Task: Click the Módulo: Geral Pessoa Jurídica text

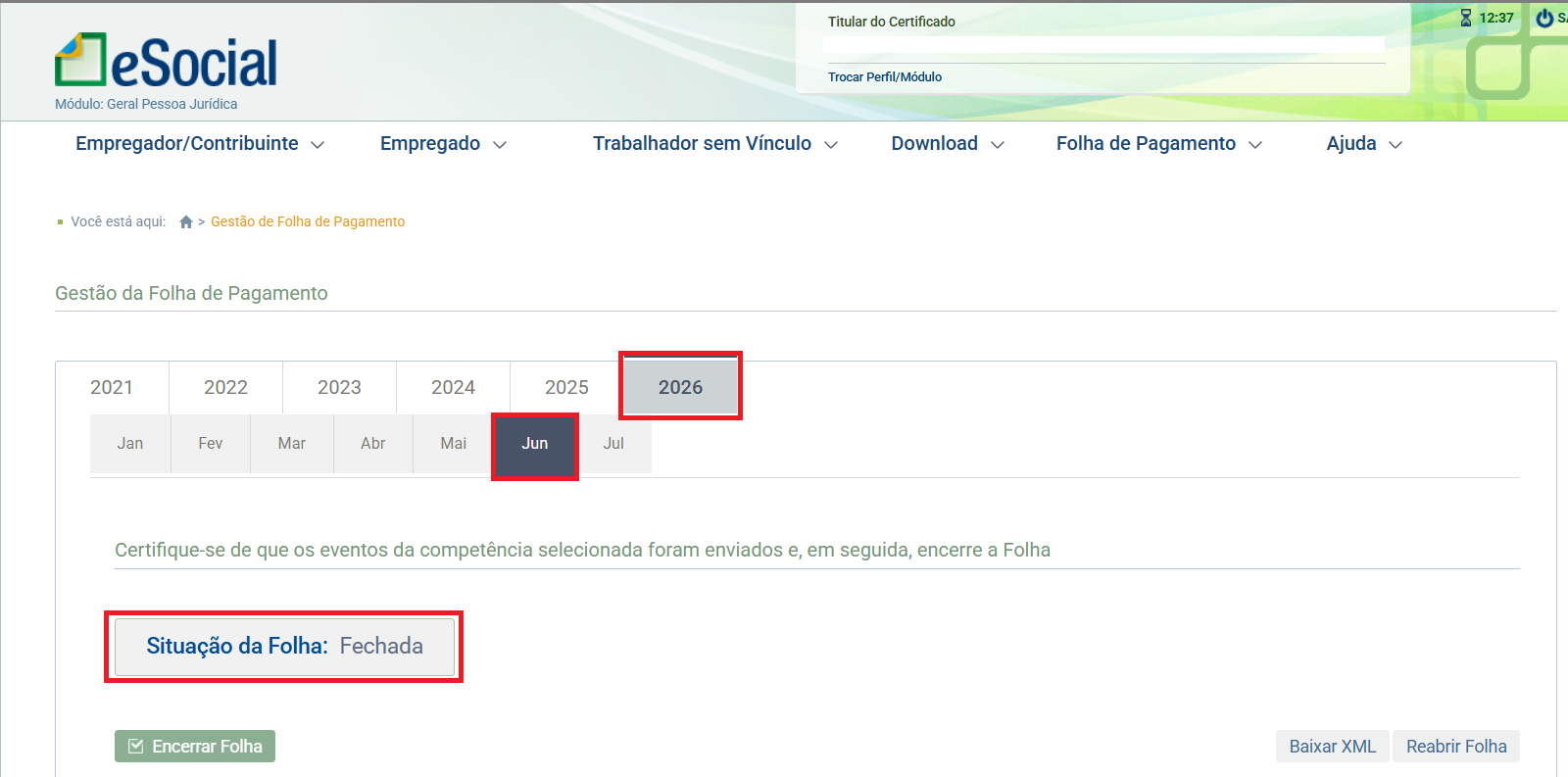Action: coord(146,104)
